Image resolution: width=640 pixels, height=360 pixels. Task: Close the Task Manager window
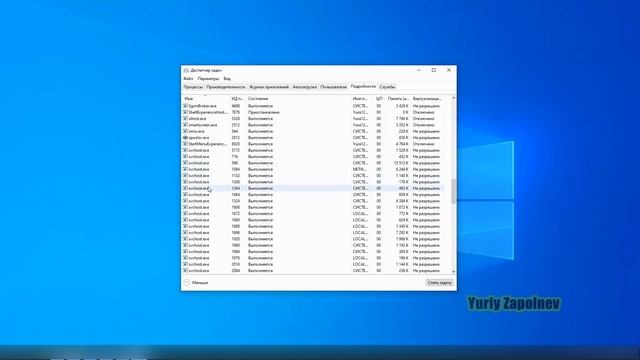(x=449, y=70)
